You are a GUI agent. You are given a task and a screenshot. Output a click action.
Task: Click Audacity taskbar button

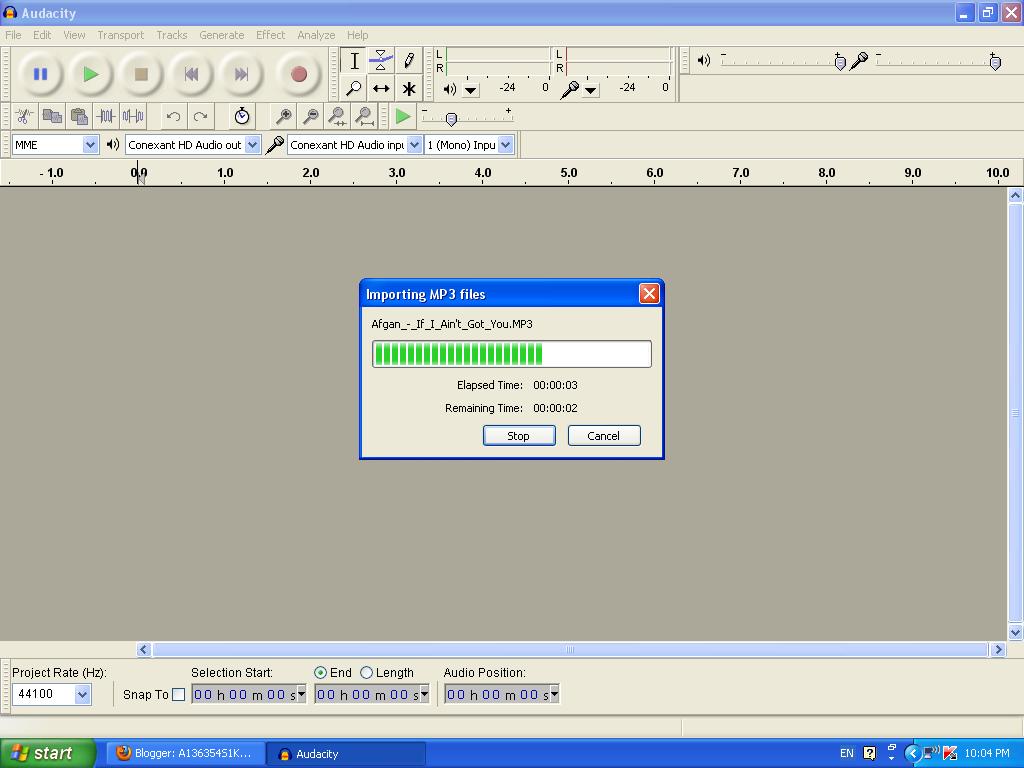point(346,754)
